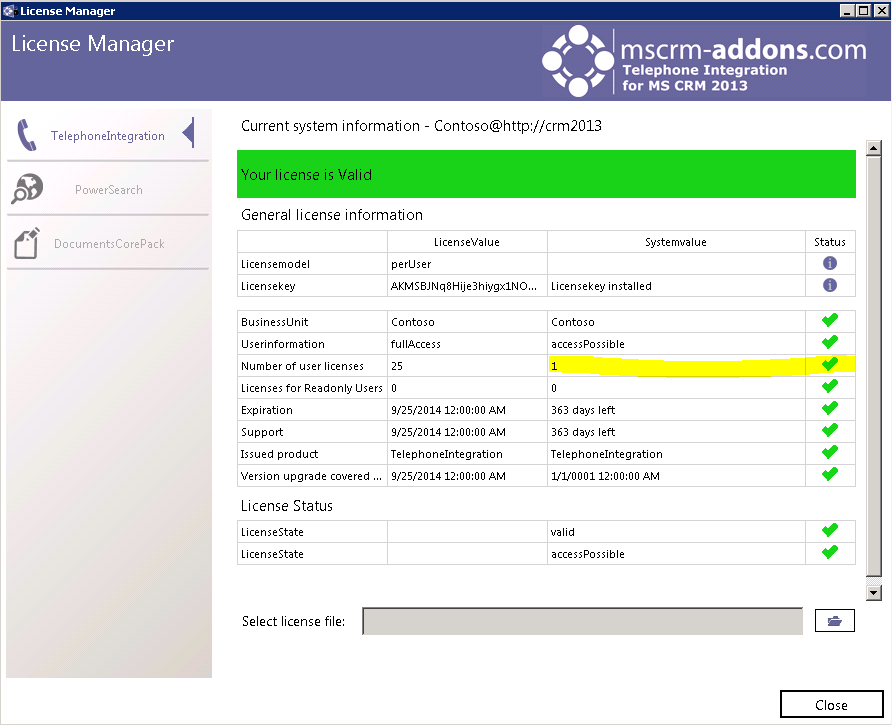Click the Select license file input field

583,621
